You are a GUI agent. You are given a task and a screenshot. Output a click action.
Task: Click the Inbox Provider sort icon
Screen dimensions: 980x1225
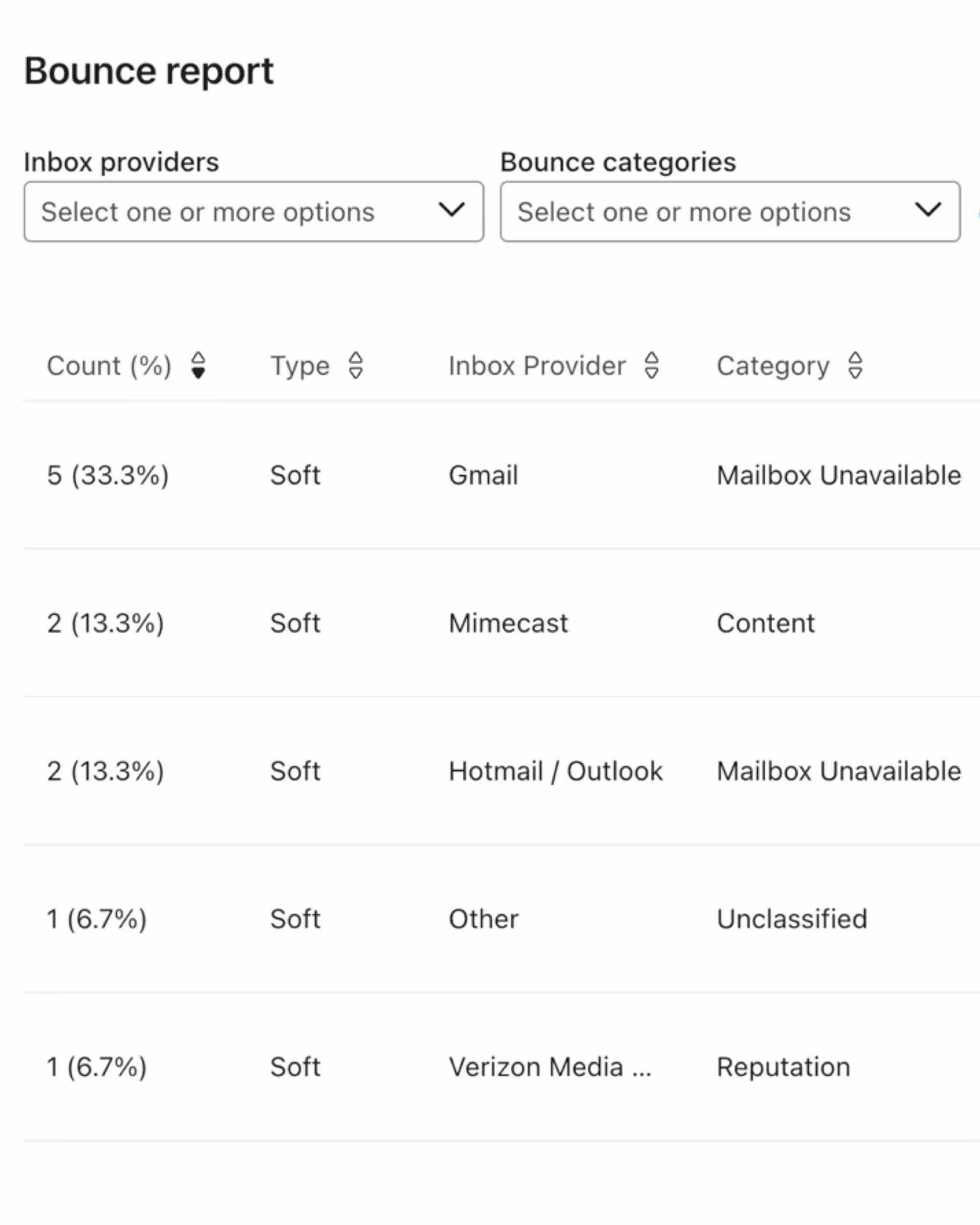[x=652, y=366]
